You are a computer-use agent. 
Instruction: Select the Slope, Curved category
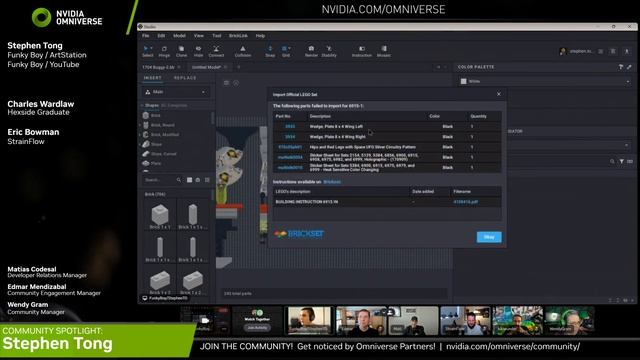[164, 154]
